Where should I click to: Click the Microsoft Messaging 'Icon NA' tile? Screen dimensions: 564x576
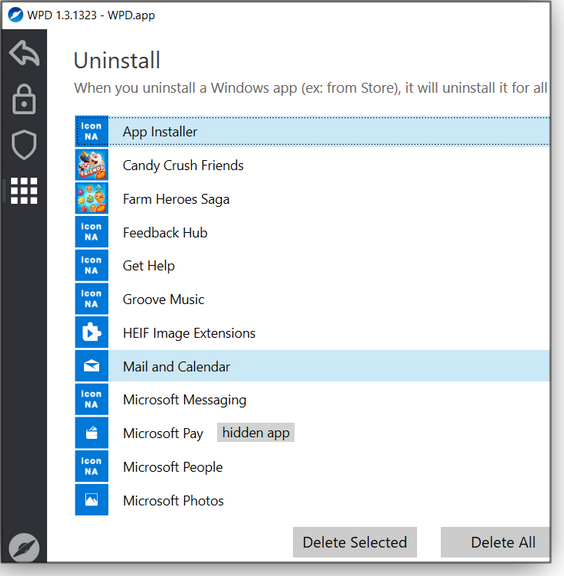coord(92,399)
